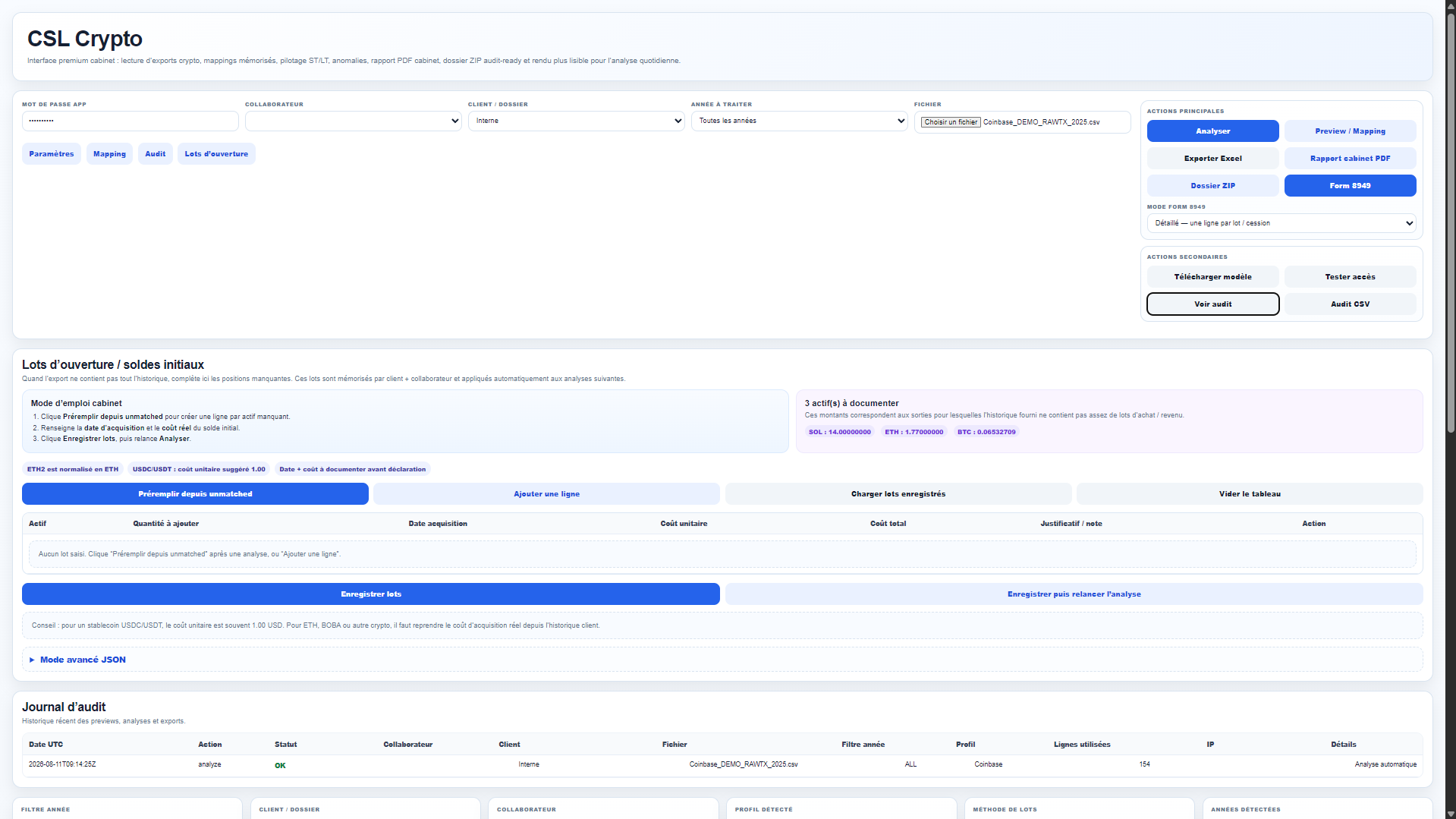
Task: Click Enregistrer puis relancer l'analyse
Action: click(x=1074, y=594)
